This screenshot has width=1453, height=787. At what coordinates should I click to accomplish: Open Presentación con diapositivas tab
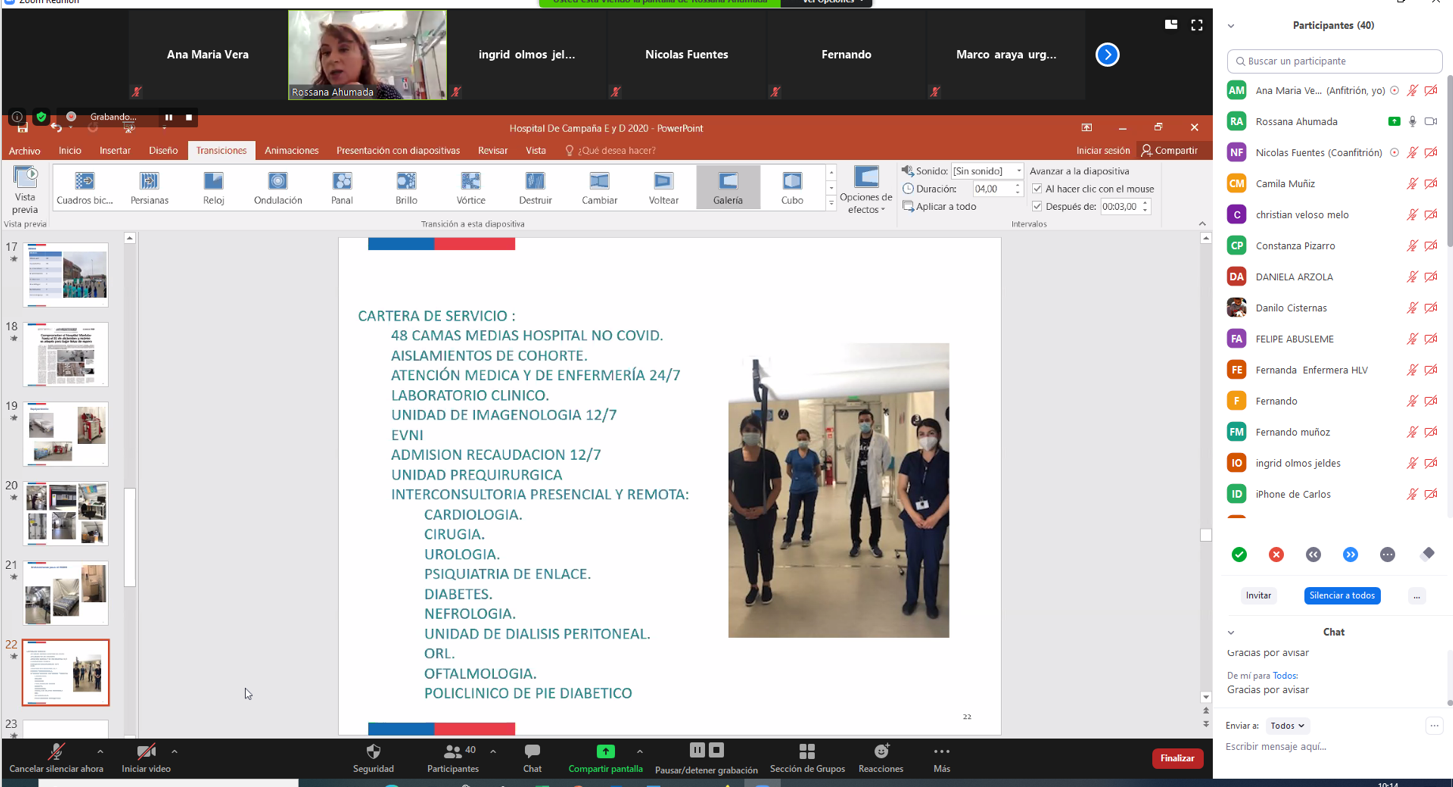(398, 151)
